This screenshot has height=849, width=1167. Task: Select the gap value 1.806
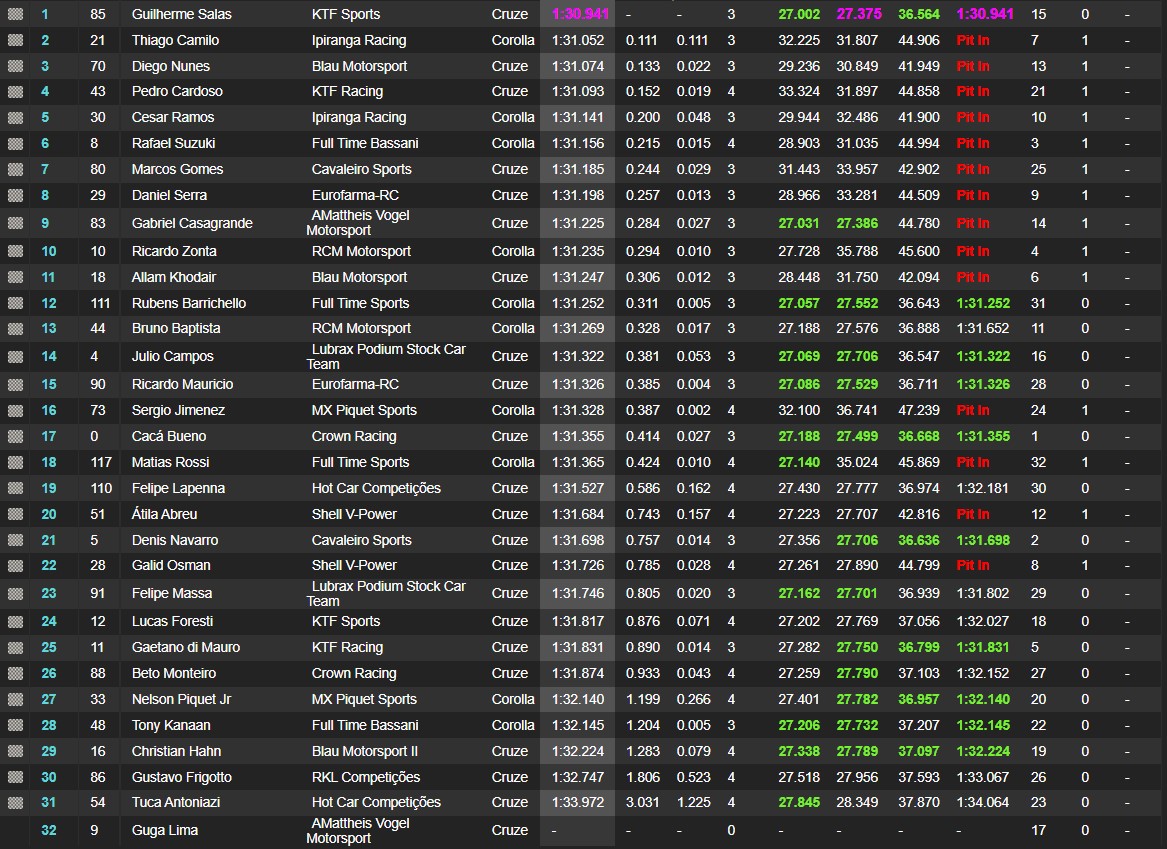pyautogui.click(x=643, y=778)
